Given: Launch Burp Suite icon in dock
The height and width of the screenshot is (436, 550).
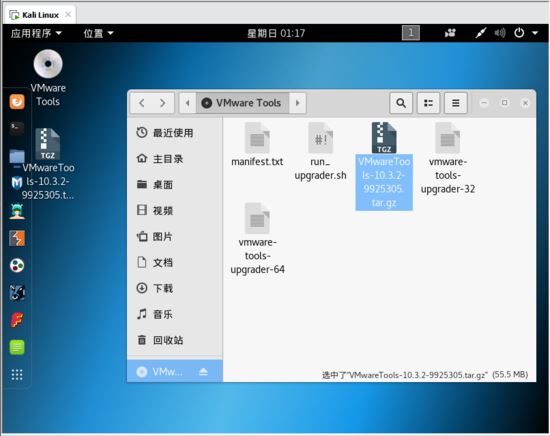Looking at the screenshot, I should pyautogui.click(x=17, y=238).
